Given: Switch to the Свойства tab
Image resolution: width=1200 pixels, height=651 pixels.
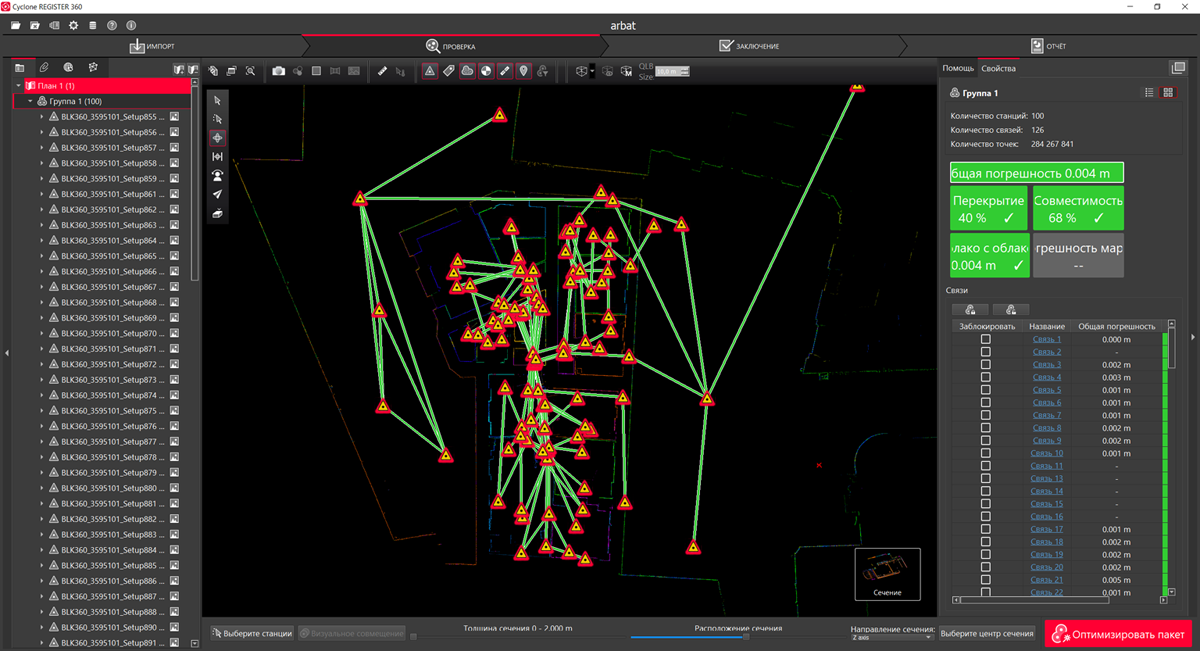Looking at the screenshot, I should click(998, 68).
